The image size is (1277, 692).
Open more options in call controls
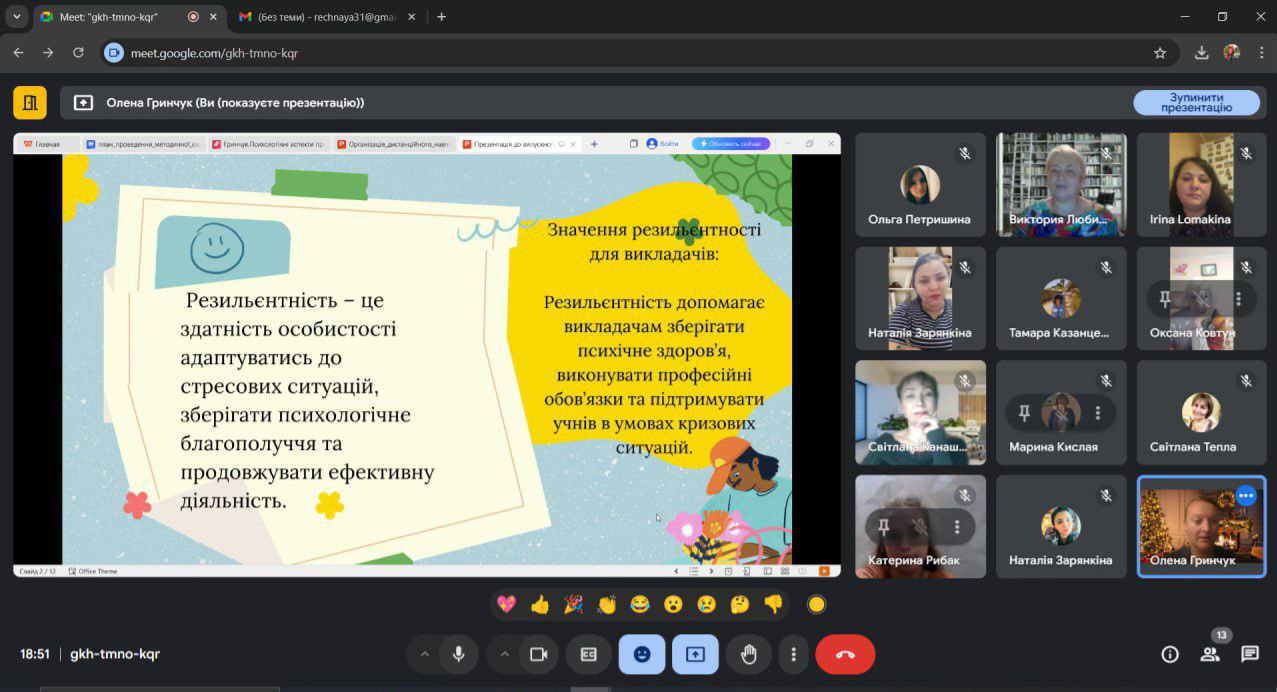pos(794,654)
